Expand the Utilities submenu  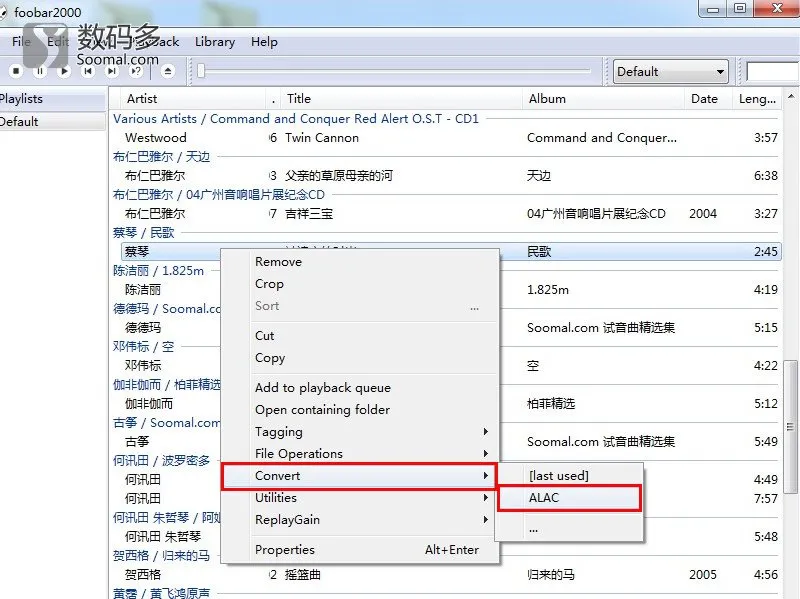point(360,497)
